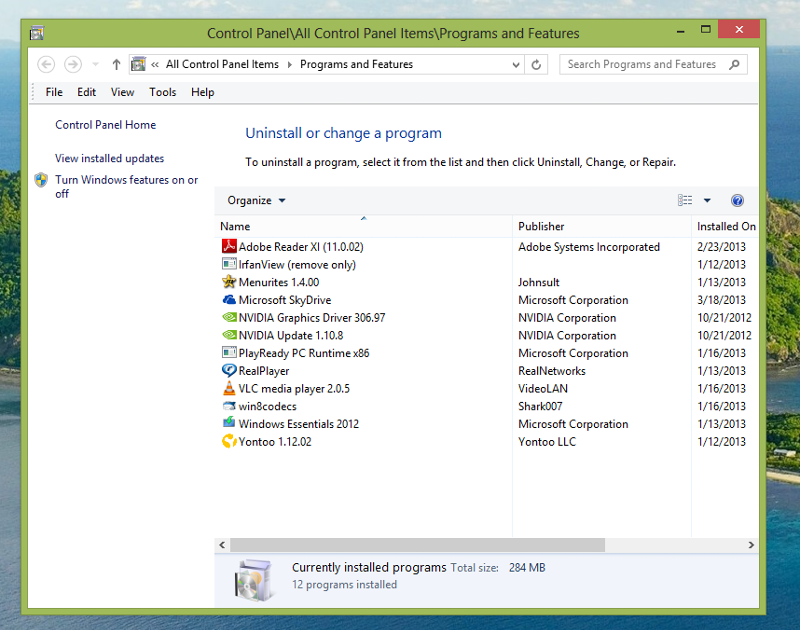Select PlayReady PC Runtime x86 entry
The image size is (800, 630).
click(x=304, y=353)
